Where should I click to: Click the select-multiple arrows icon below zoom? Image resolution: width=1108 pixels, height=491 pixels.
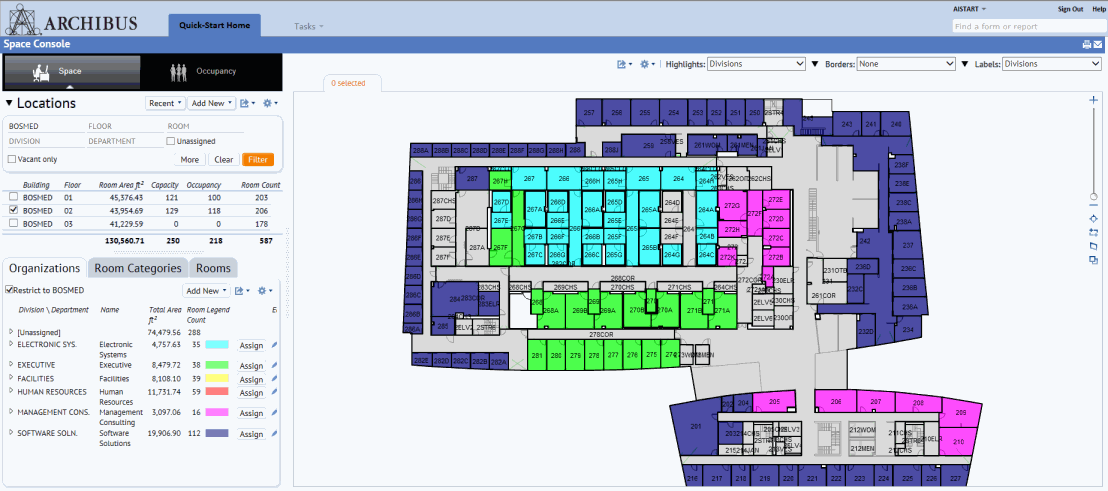pos(1094,232)
